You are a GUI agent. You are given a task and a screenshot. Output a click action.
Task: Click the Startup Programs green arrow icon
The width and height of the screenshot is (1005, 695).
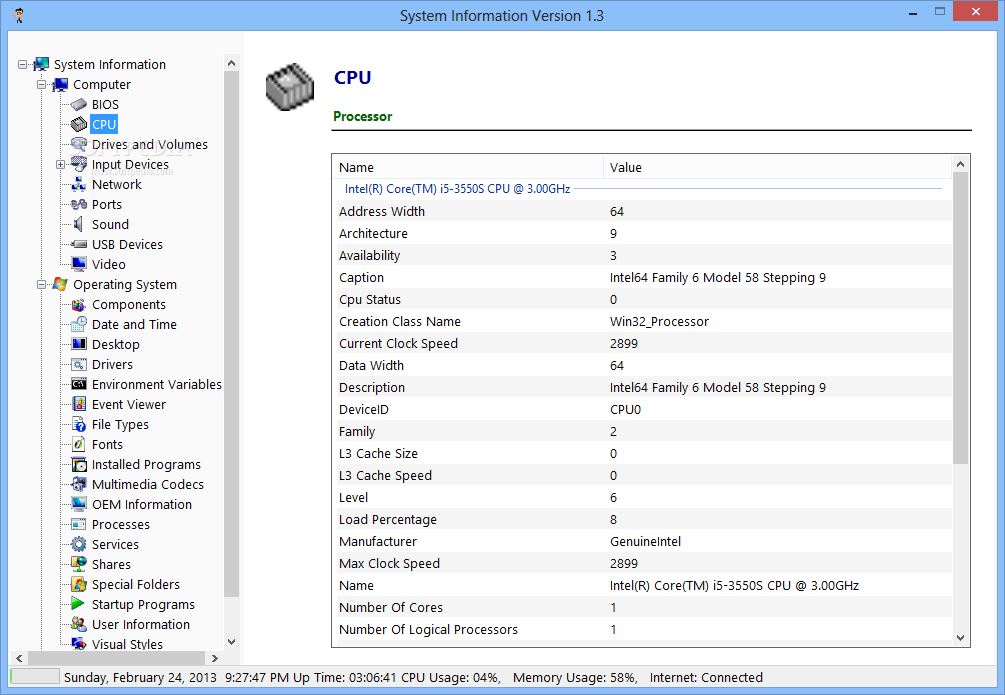click(78, 604)
